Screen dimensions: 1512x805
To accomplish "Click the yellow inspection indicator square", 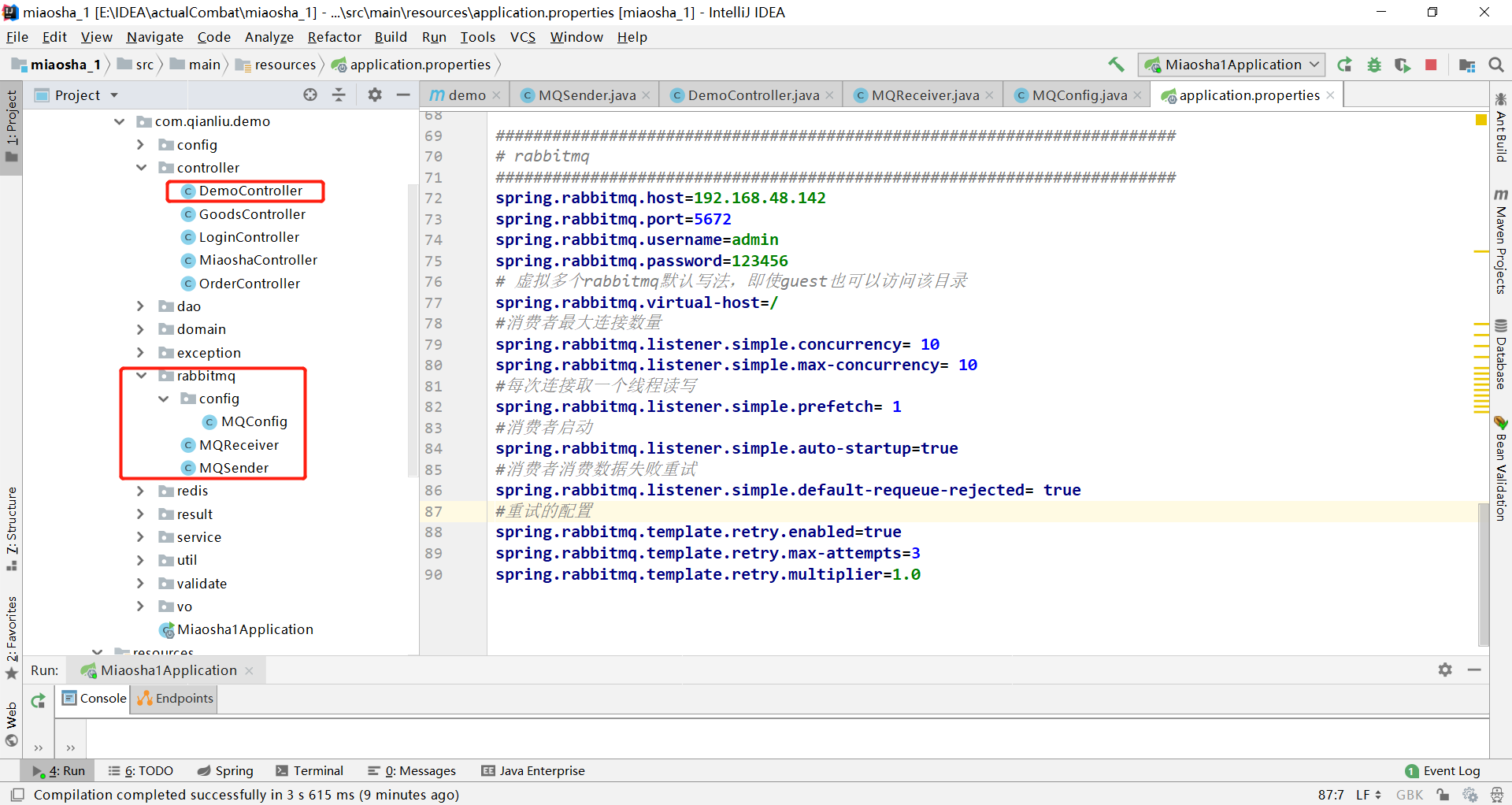I will [x=1480, y=120].
